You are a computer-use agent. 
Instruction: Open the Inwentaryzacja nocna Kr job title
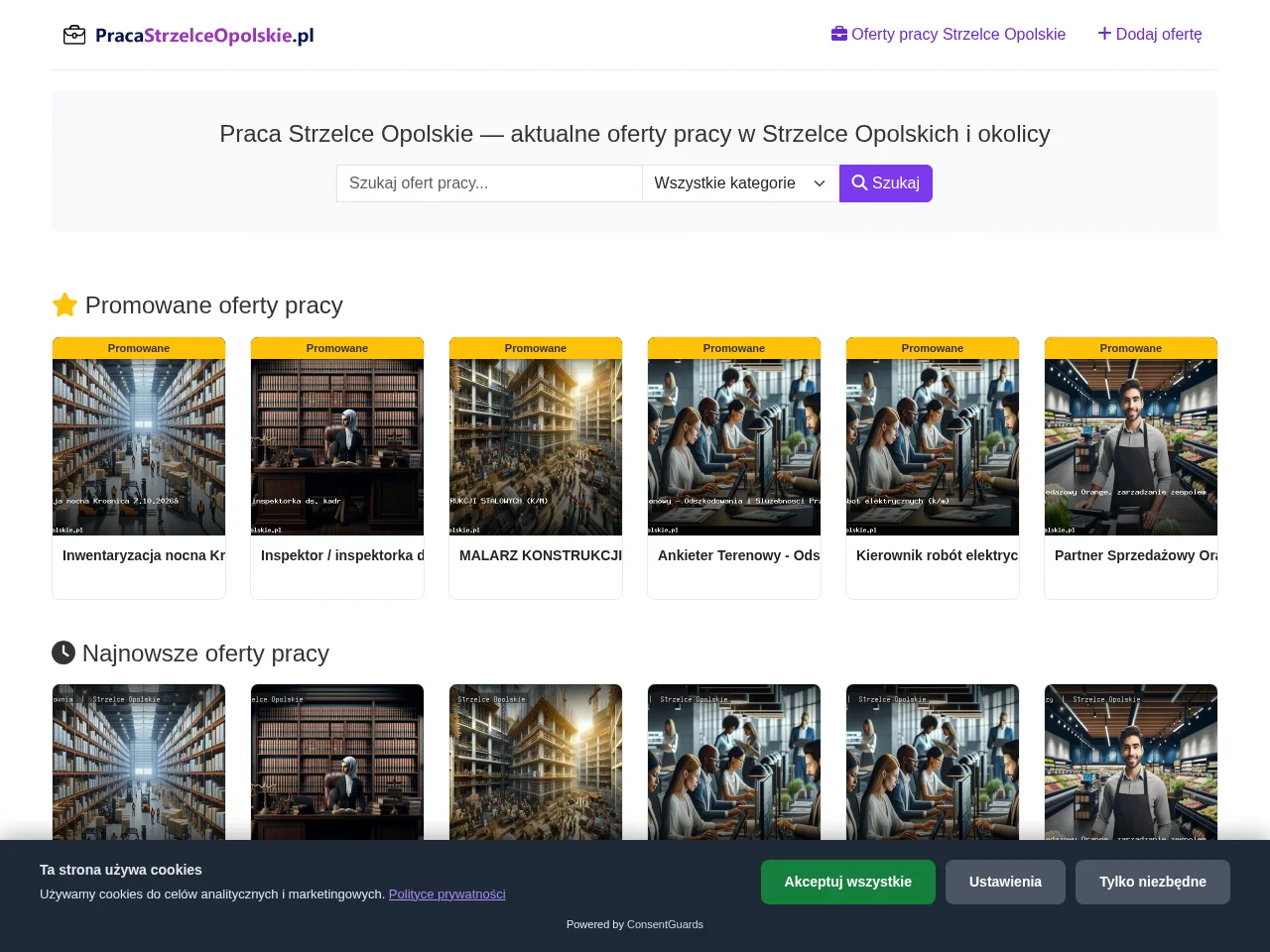click(144, 555)
